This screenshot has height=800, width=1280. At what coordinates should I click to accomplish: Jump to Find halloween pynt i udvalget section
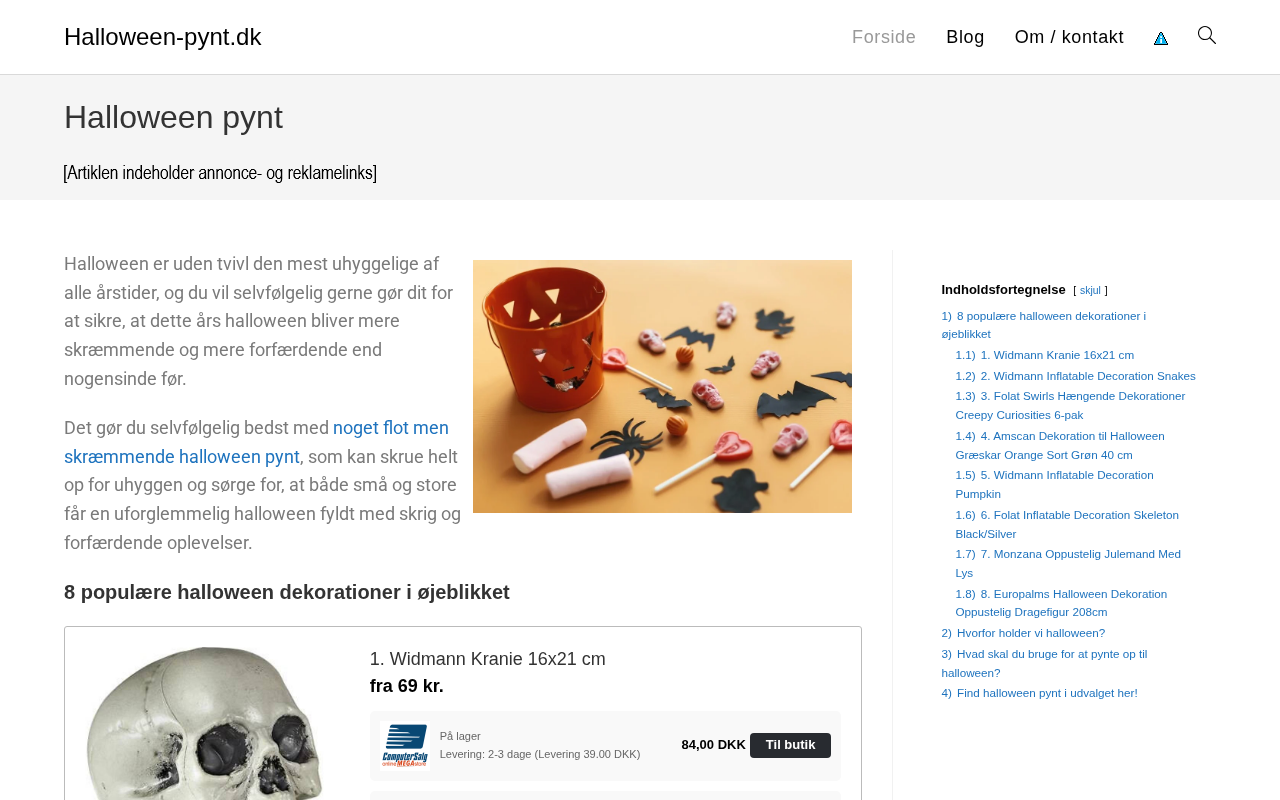tap(1039, 693)
